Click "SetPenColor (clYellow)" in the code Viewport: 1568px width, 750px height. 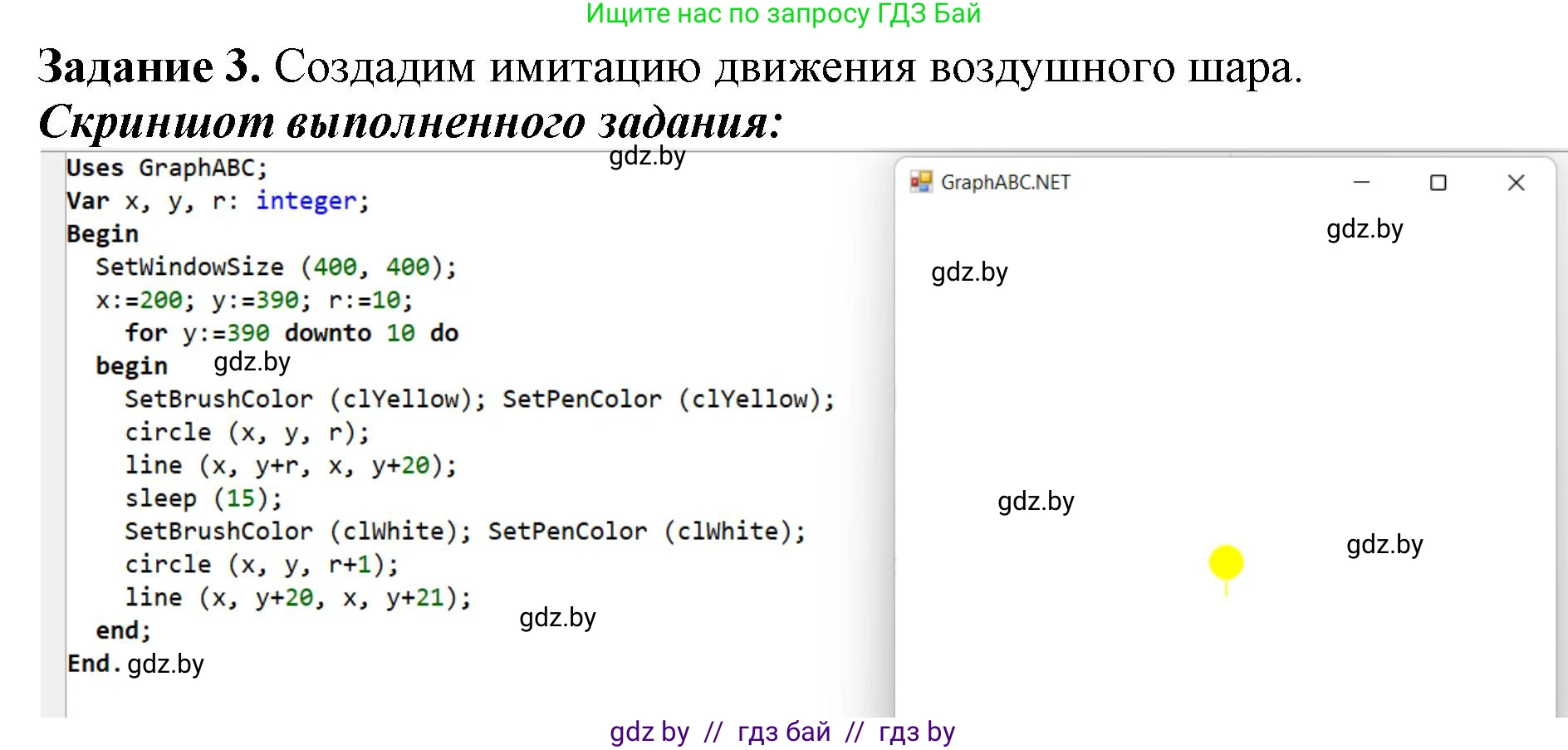pos(668,400)
